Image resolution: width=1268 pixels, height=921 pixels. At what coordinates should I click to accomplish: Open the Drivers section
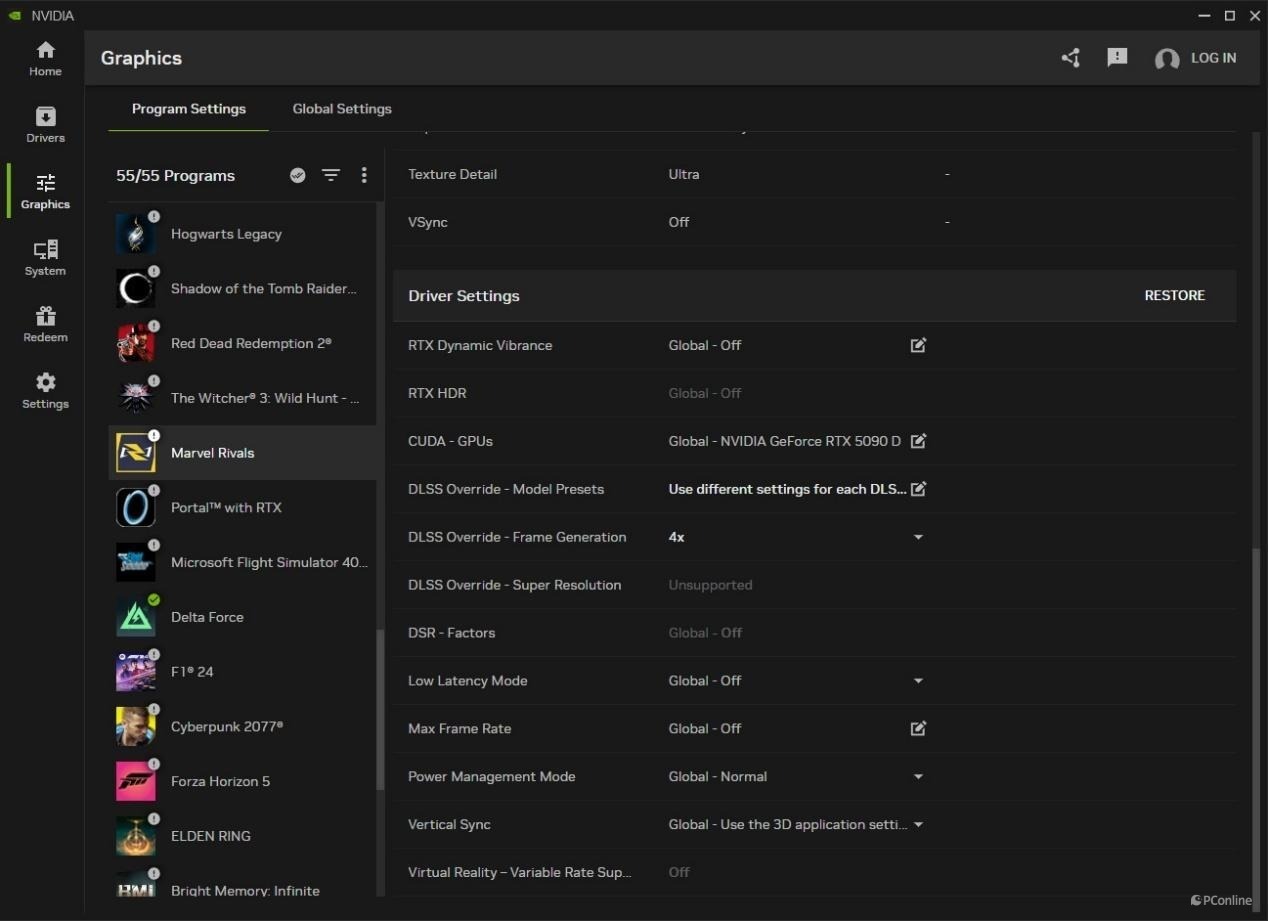[x=45, y=125]
